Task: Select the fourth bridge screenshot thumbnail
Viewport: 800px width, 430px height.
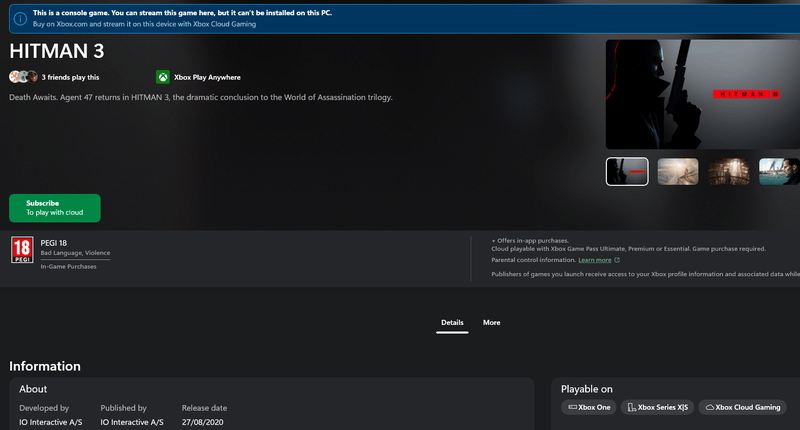Action: (x=779, y=171)
